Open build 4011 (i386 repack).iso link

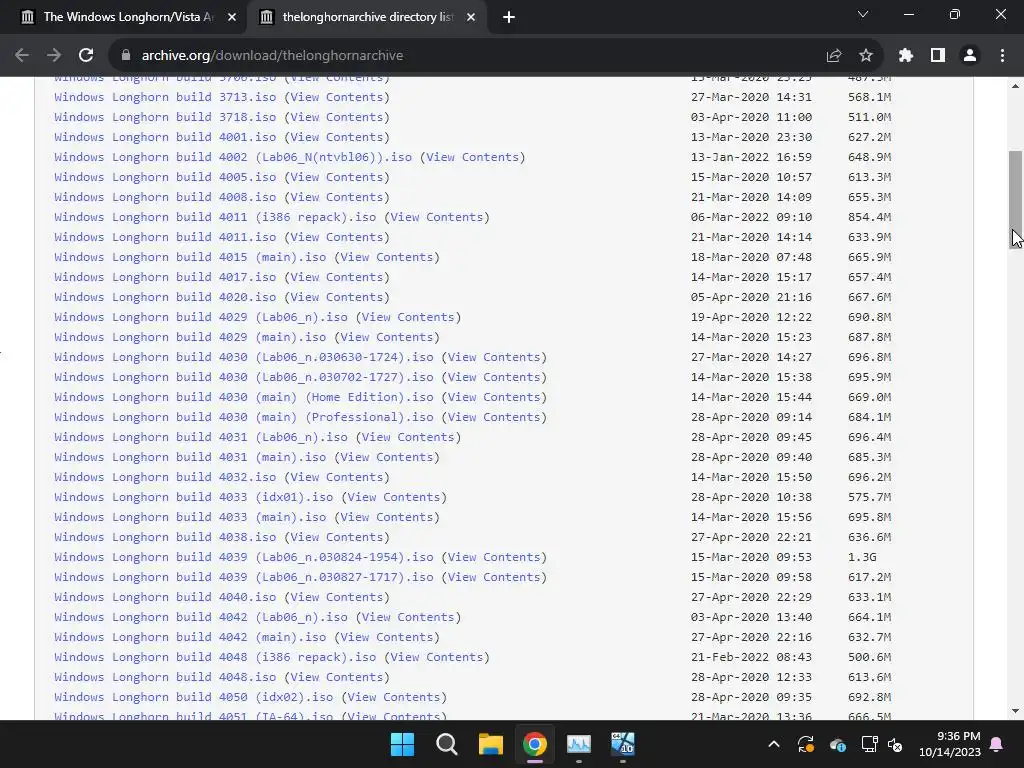(215, 217)
